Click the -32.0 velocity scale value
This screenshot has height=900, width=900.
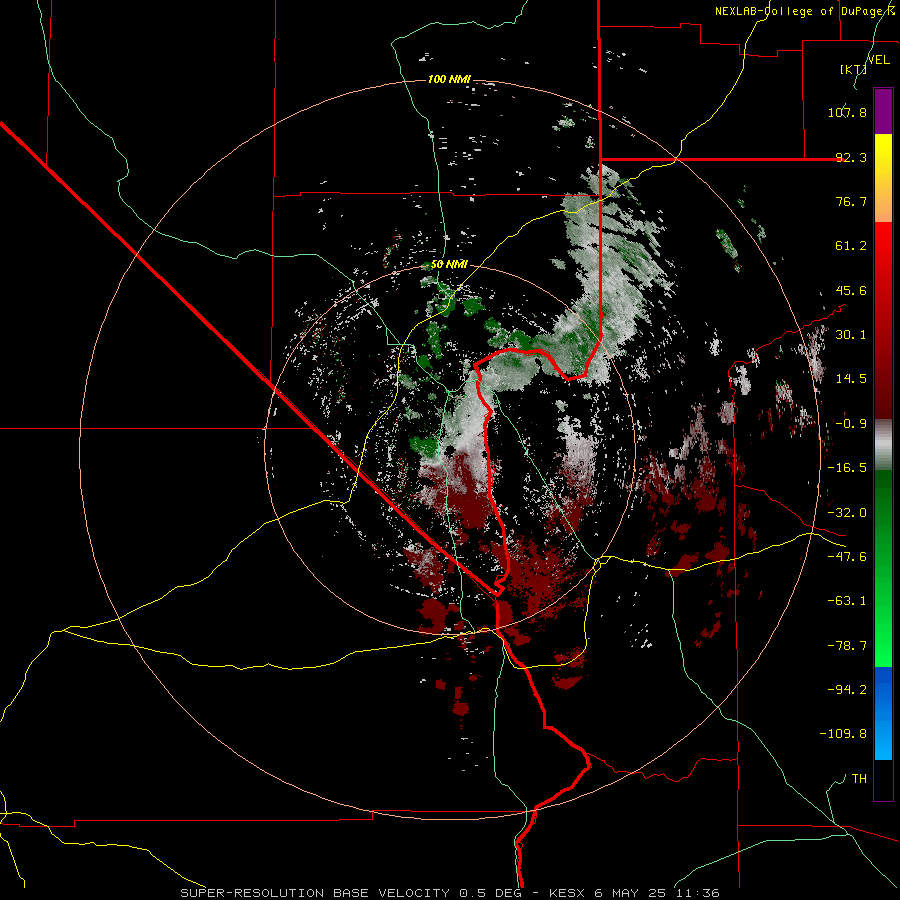847,513
